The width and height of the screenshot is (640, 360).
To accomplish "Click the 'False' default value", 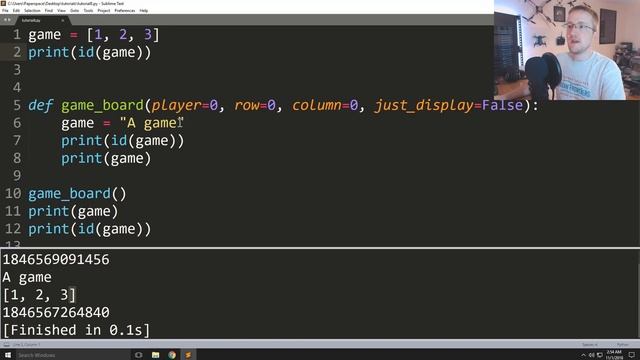I will pos(502,105).
